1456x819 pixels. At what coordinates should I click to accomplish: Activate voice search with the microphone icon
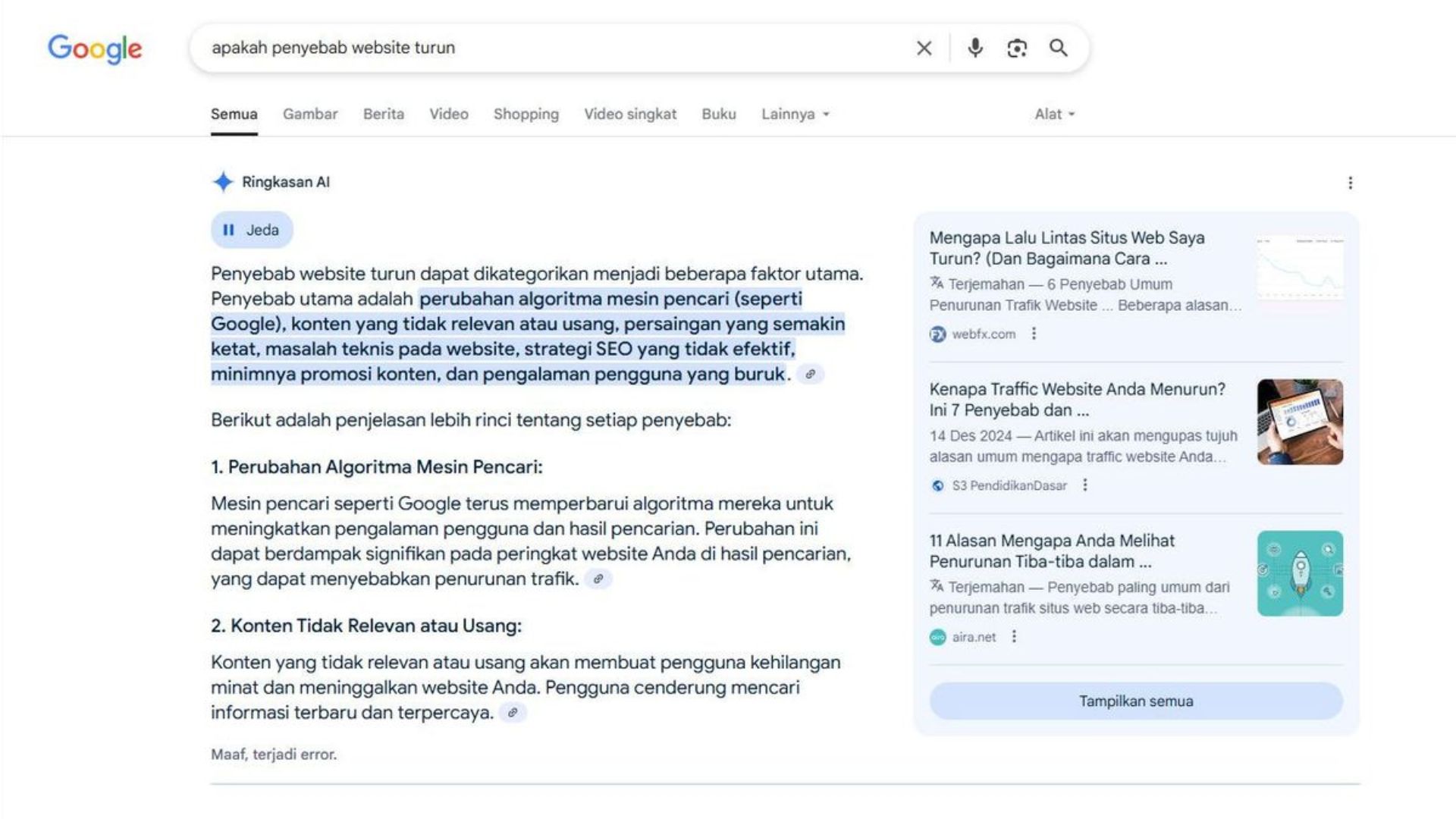tap(974, 48)
